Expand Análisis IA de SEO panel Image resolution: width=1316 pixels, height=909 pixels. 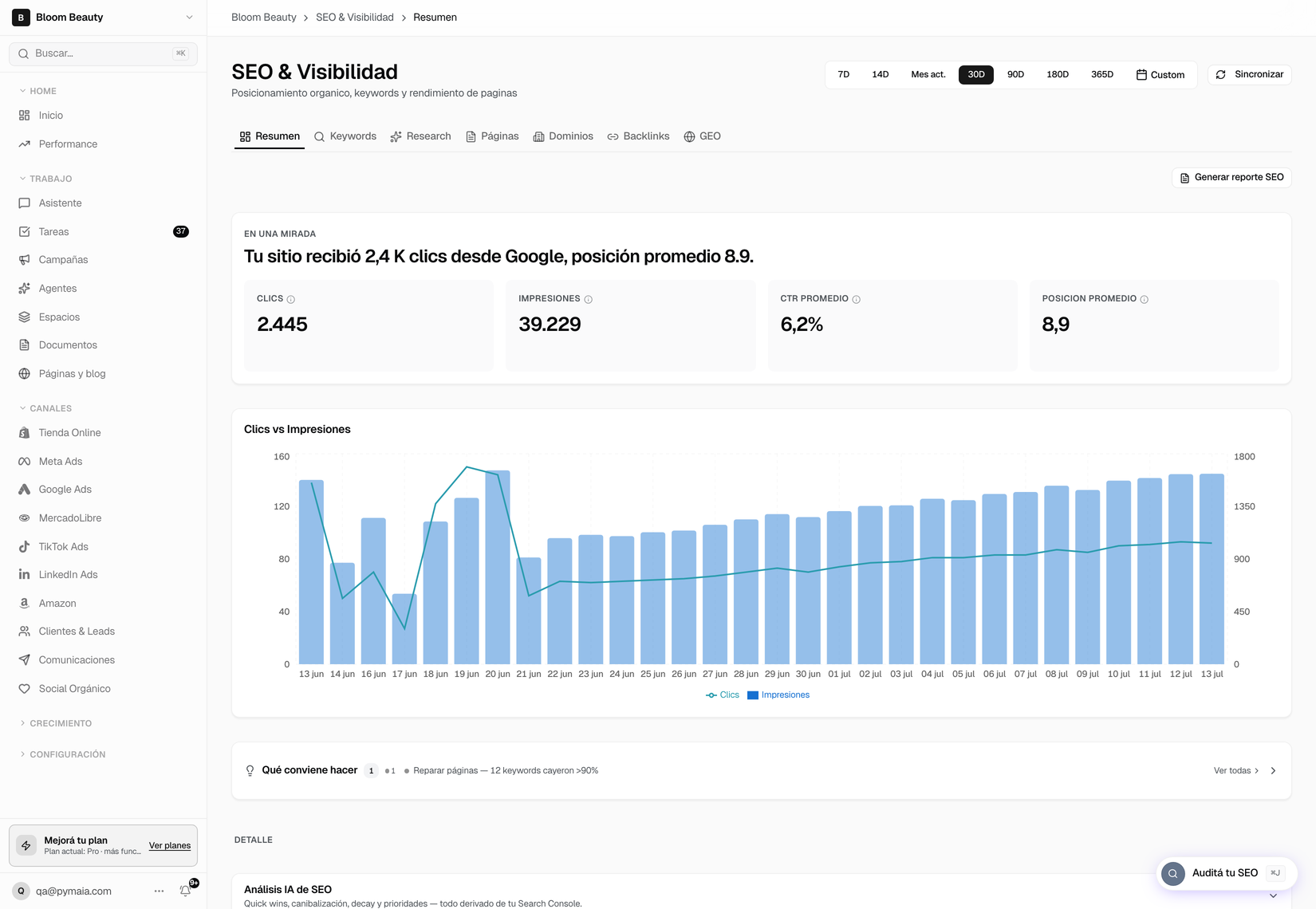pyautogui.click(x=1273, y=895)
